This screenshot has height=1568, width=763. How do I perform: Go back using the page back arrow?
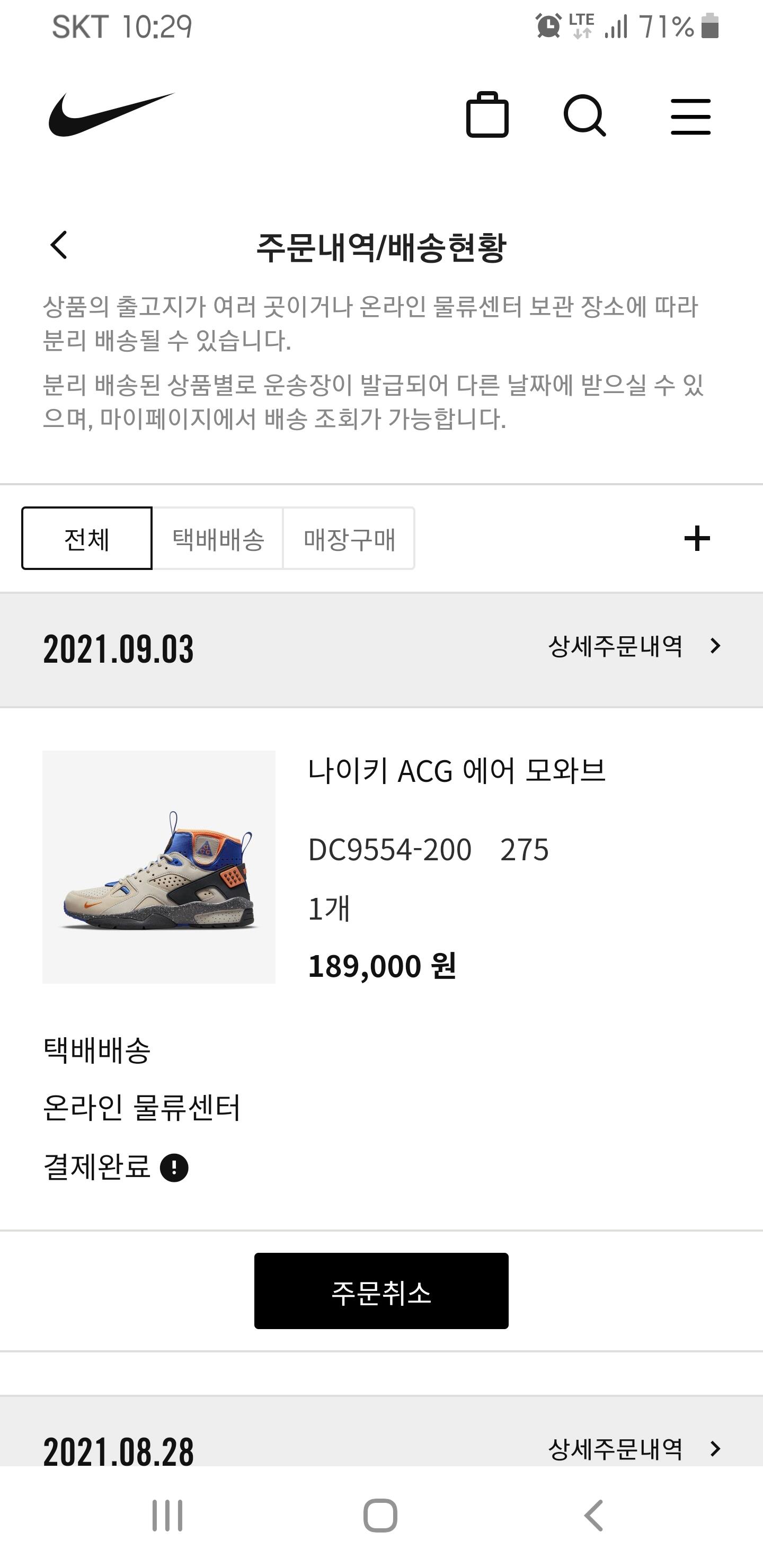[59, 245]
